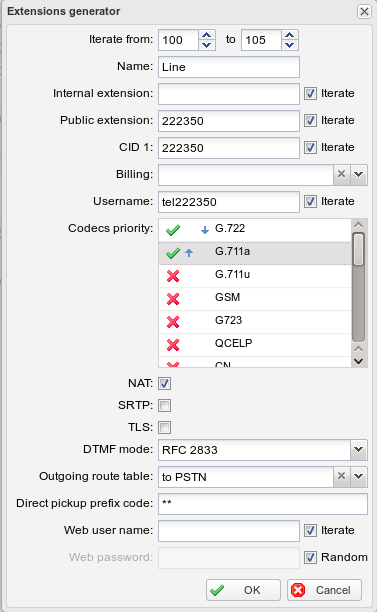Increase the Iterate from value
This screenshot has height=612, width=377.
[x=207, y=35]
